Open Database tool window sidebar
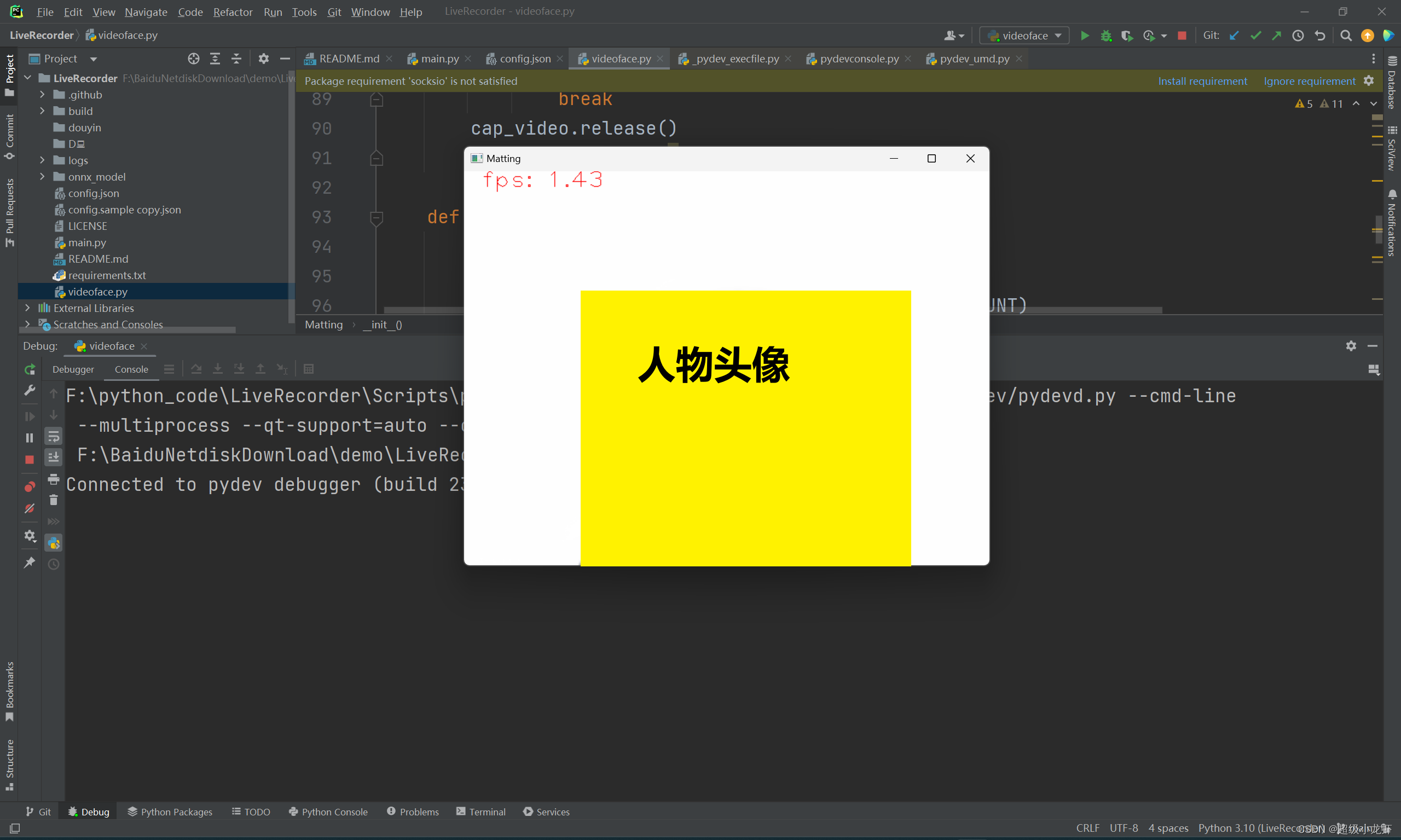 pyautogui.click(x=1392, y=83)
